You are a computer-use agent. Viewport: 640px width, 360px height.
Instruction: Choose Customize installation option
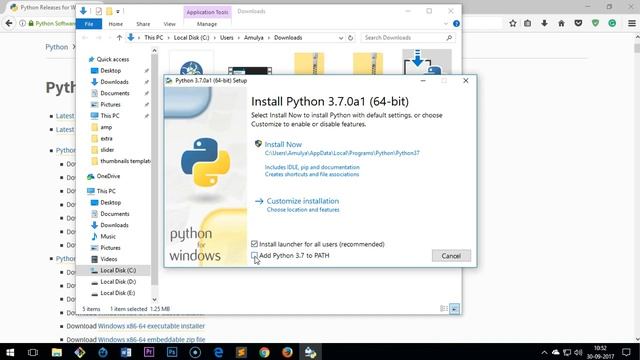(x=302, y=201)
